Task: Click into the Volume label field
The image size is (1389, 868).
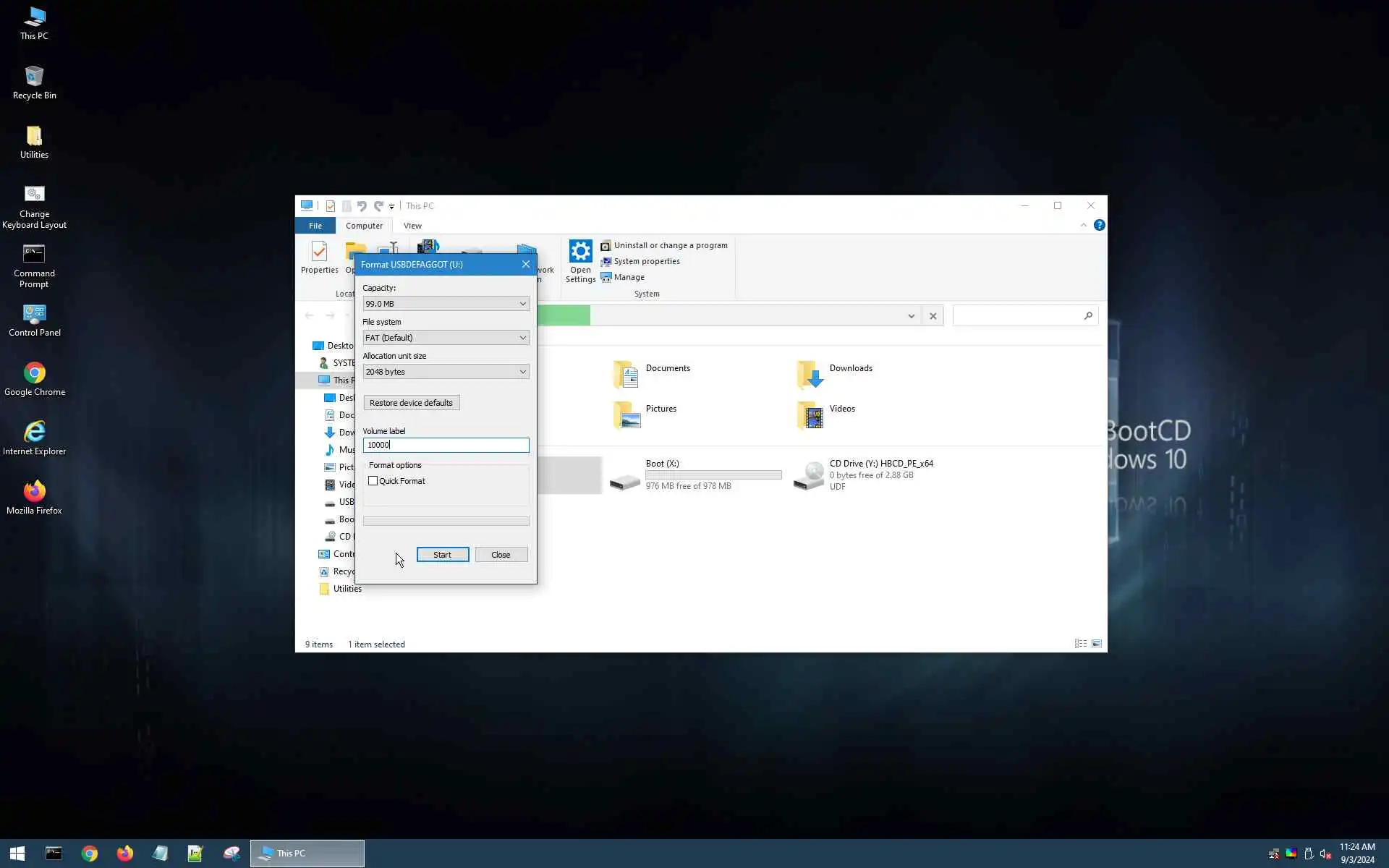Action: (446, 445)
